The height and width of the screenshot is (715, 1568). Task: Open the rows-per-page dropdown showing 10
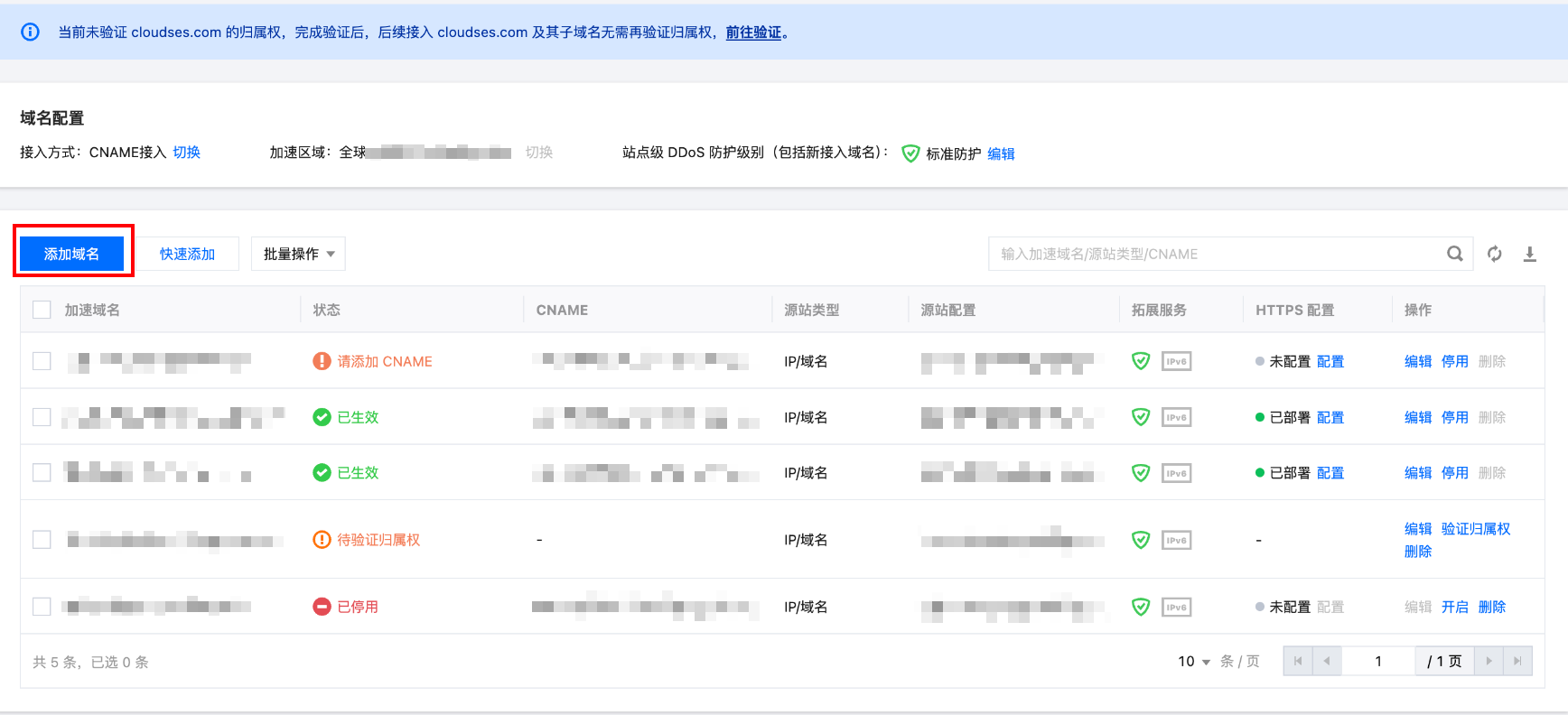[1193, 662]
